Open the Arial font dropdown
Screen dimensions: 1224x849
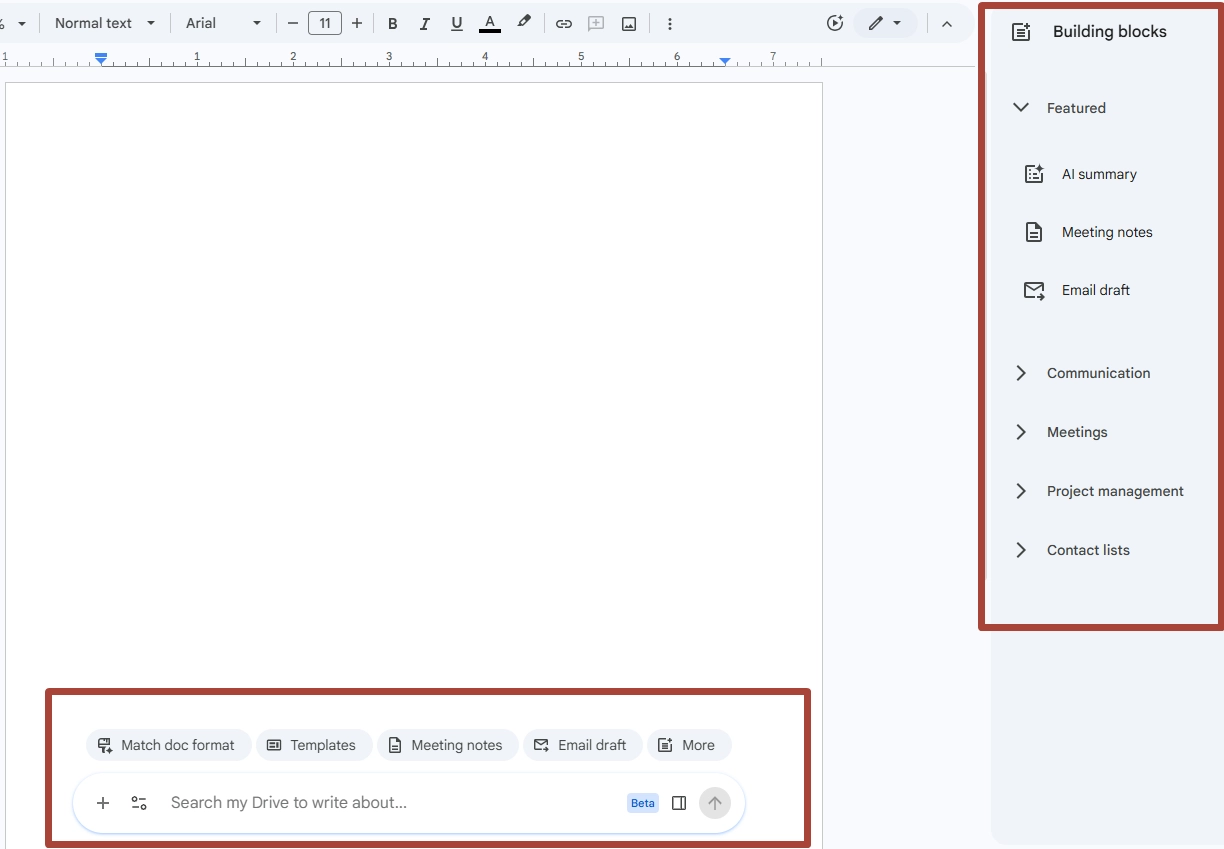(223, 23)
